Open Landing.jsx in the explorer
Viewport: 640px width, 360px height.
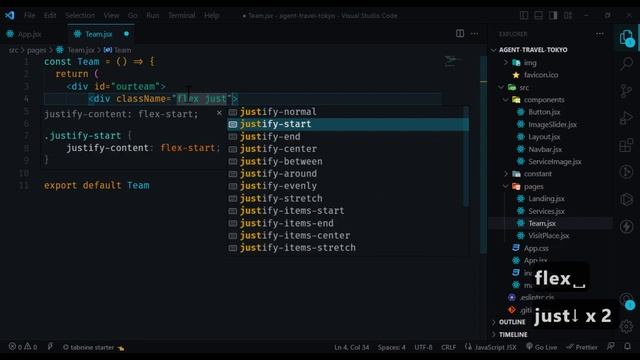pos(546,199)
